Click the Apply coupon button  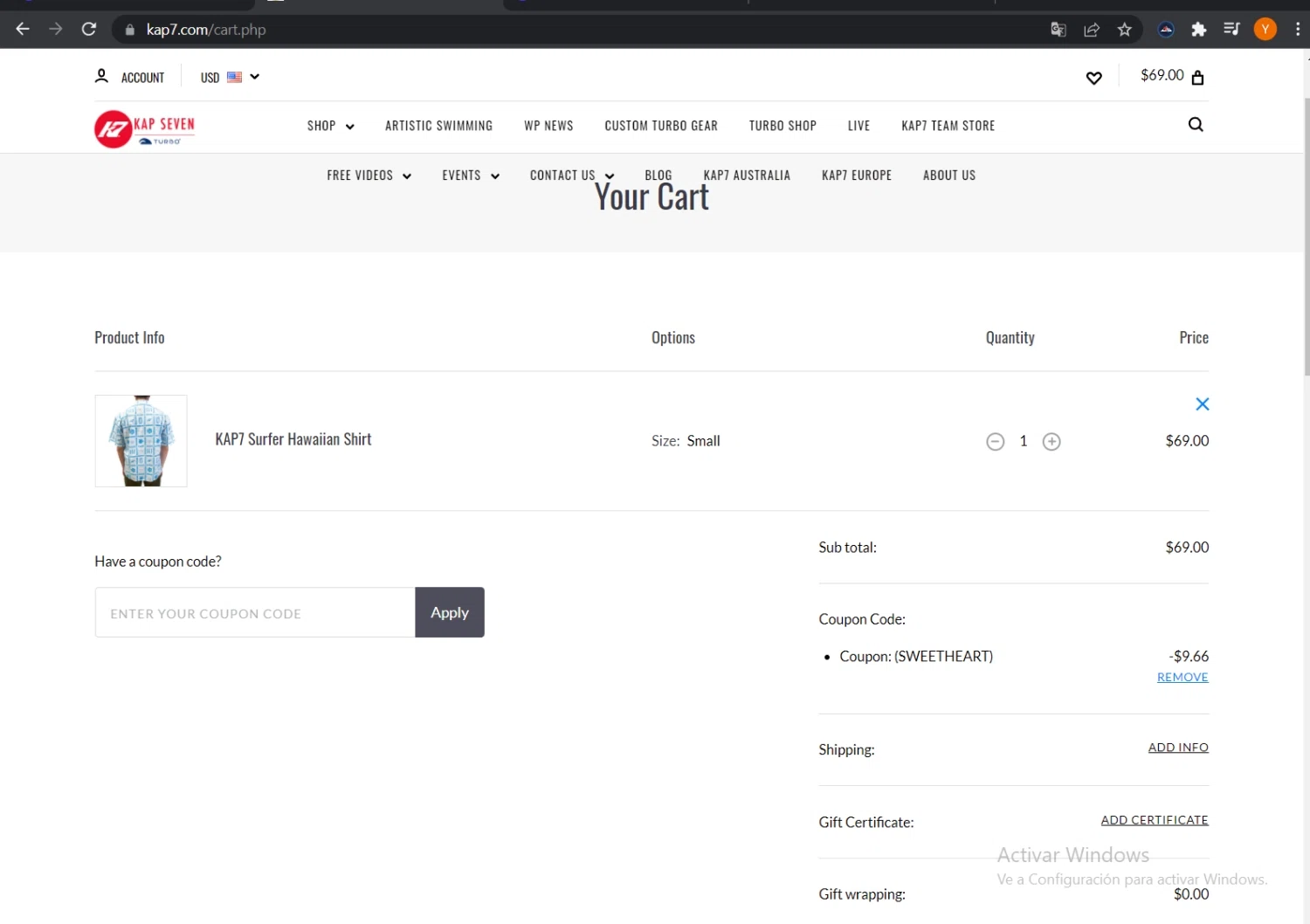(x=450, y=612)
